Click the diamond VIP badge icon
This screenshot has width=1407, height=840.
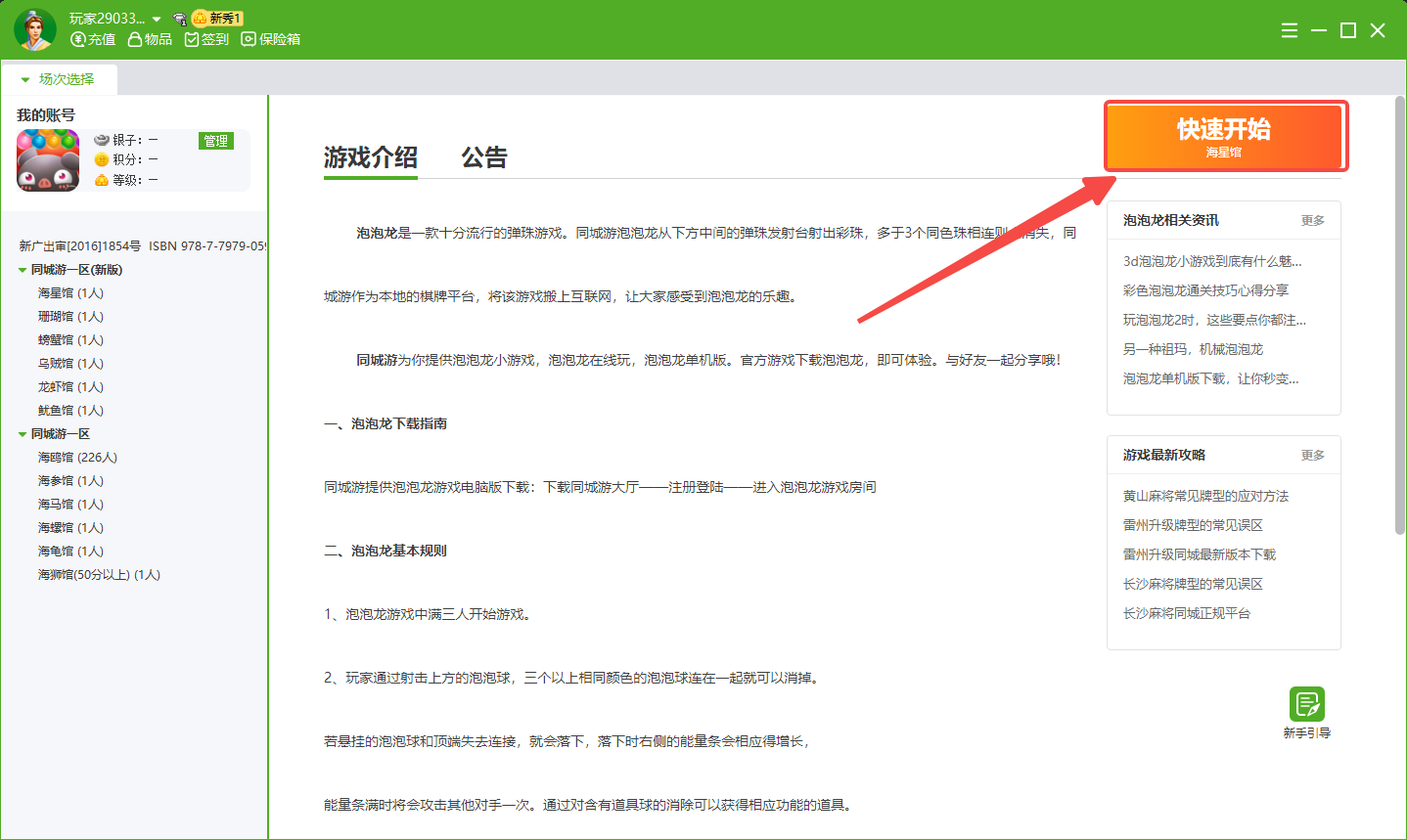coord(180,19)
